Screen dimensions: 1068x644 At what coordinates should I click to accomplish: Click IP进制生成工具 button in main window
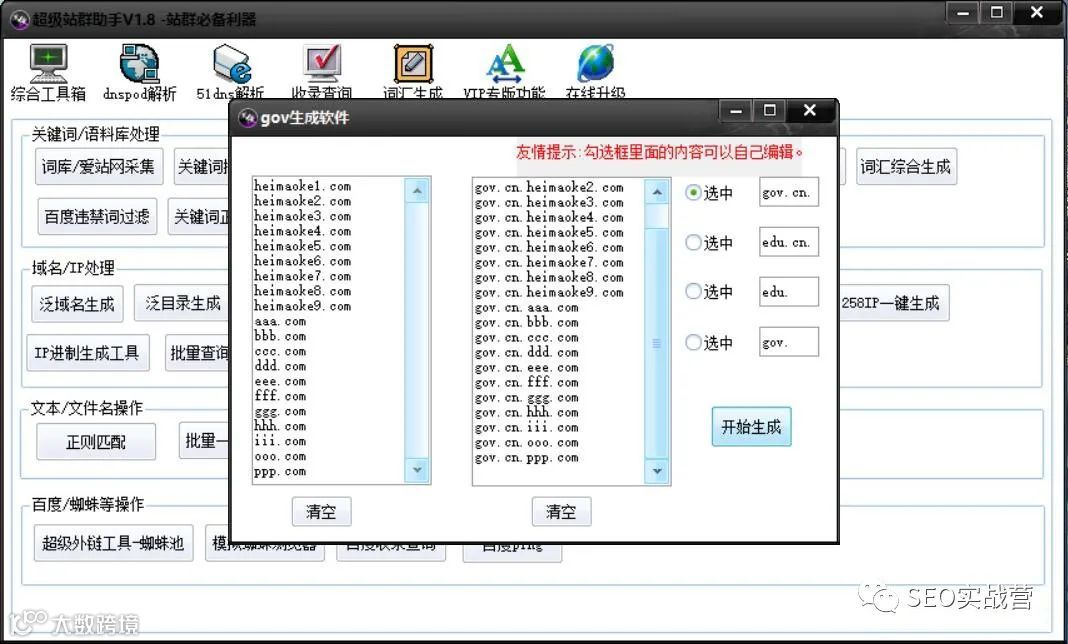tap(88, 353)
